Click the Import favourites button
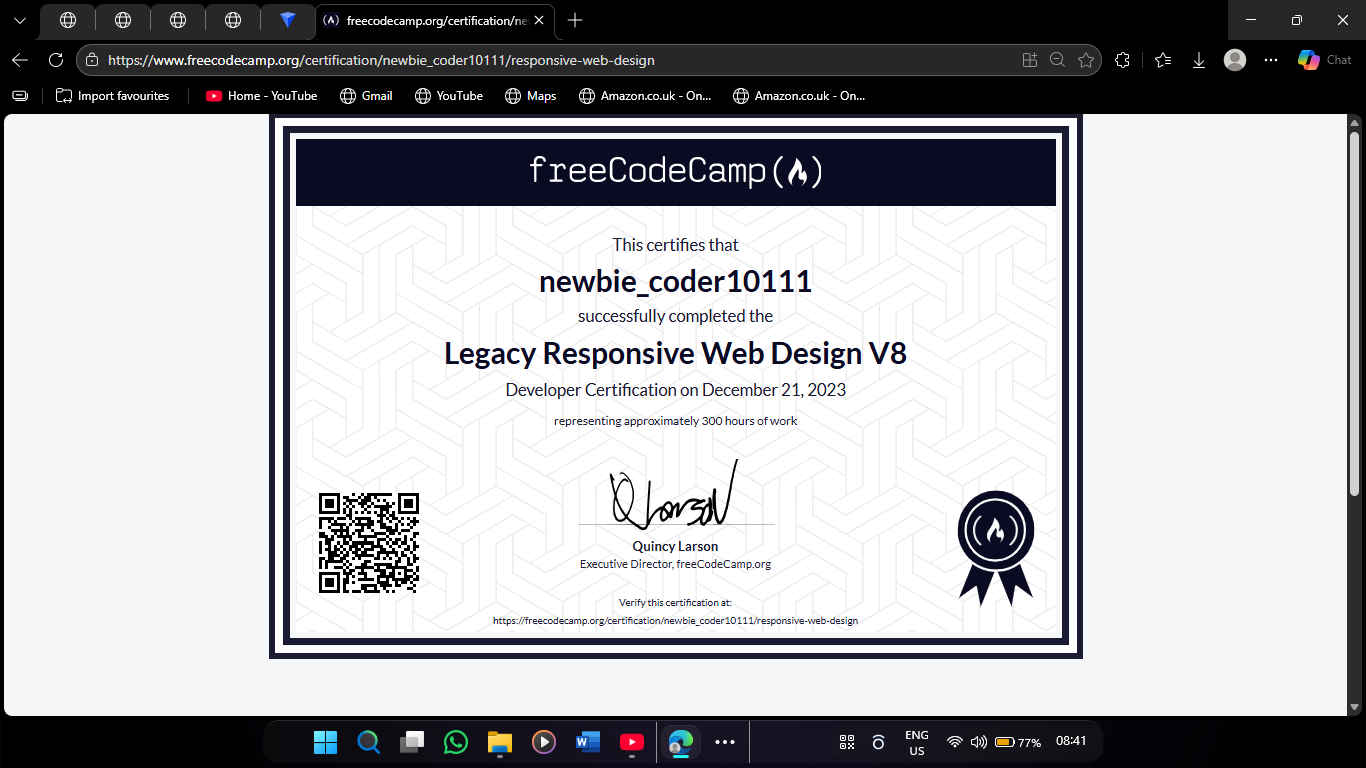Viewport: 1366px width, 768px height. (x=112, y=95)
